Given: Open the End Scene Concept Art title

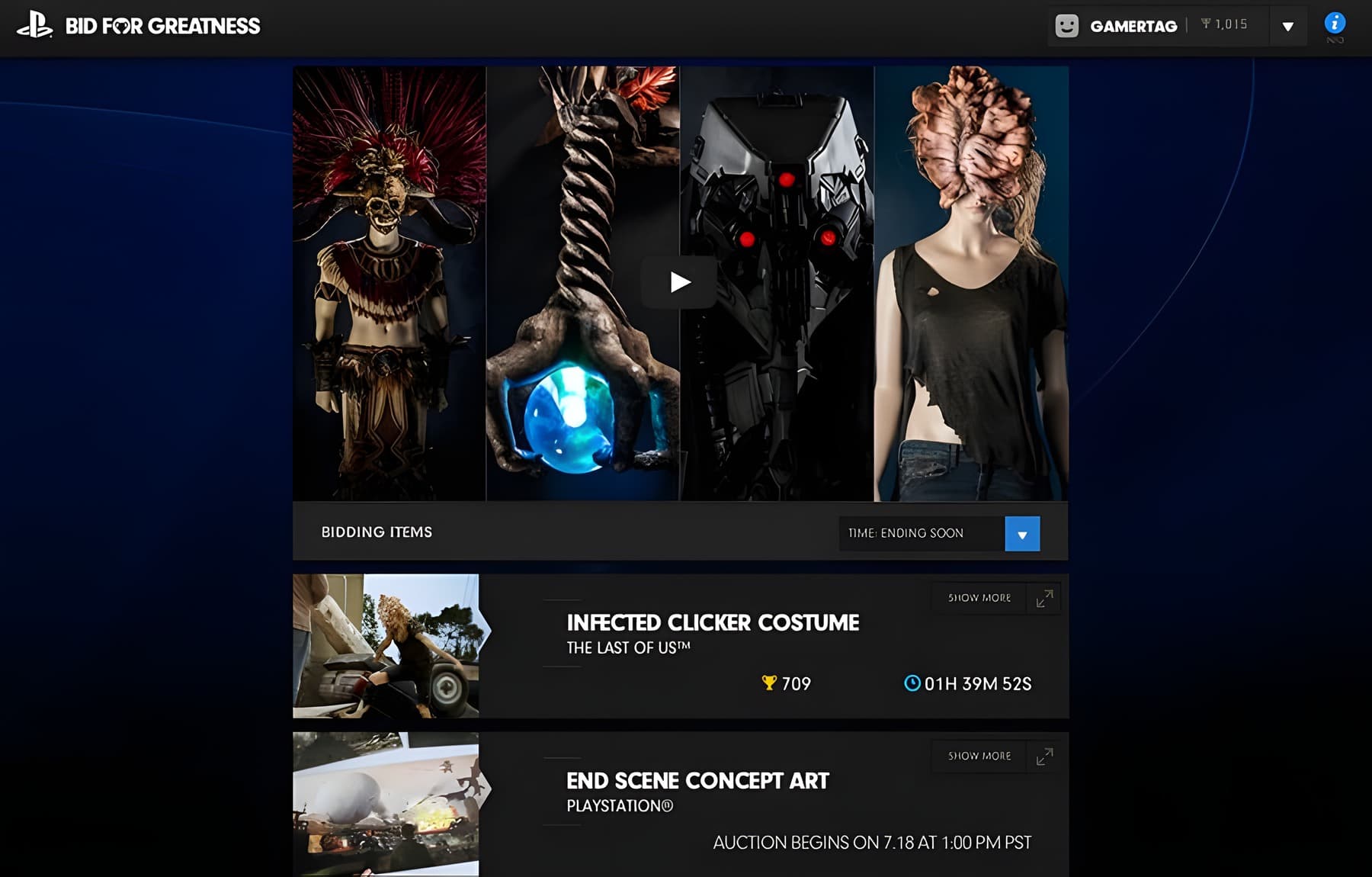Looking at the screenshot, I should pos(697,781).
